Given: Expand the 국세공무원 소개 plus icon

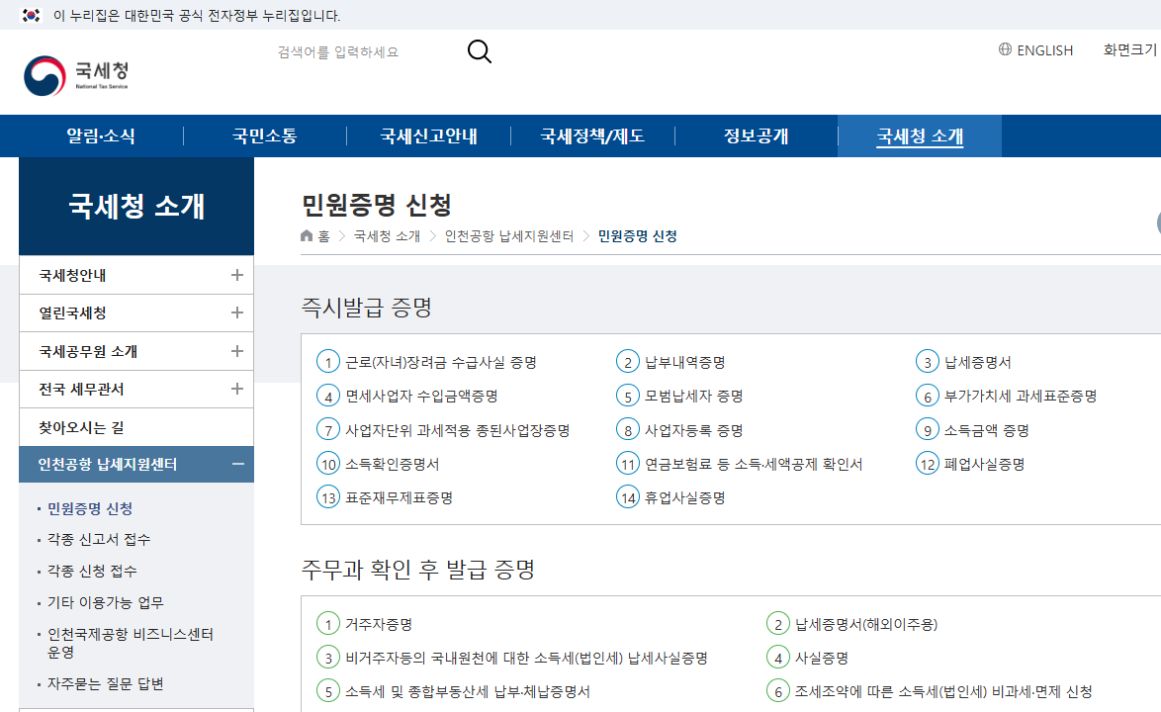Looking at the screenshot, I should [x=237, y=351].
